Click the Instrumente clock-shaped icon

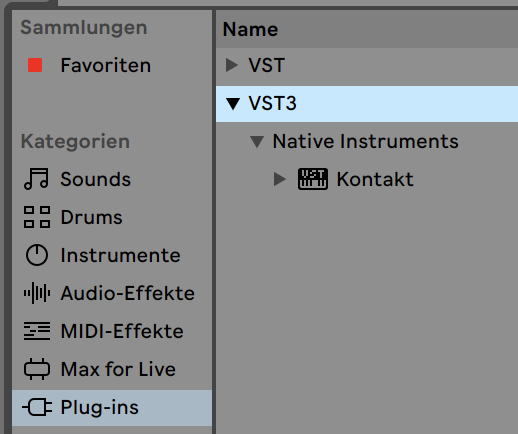[37, 255]
